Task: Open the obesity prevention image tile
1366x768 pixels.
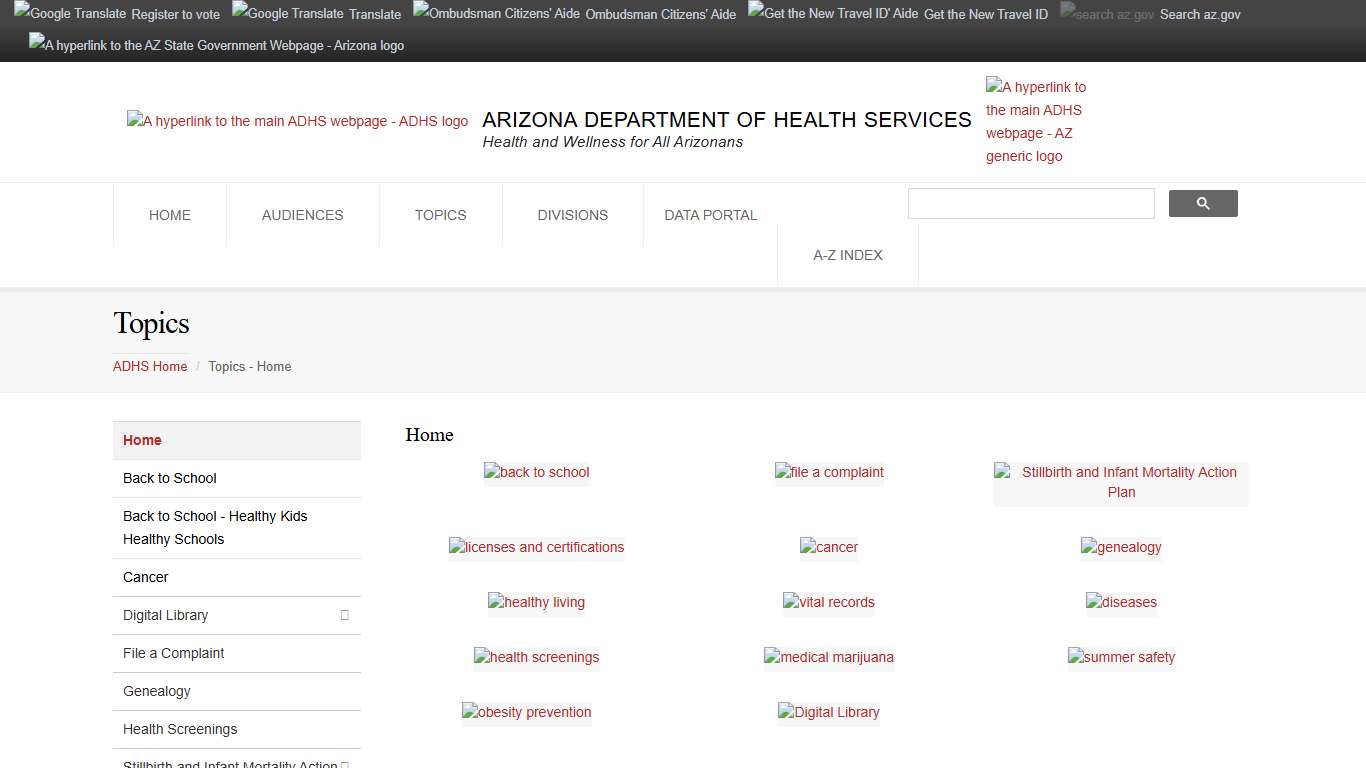Action: pyautogui.click(x=526, y=712)
